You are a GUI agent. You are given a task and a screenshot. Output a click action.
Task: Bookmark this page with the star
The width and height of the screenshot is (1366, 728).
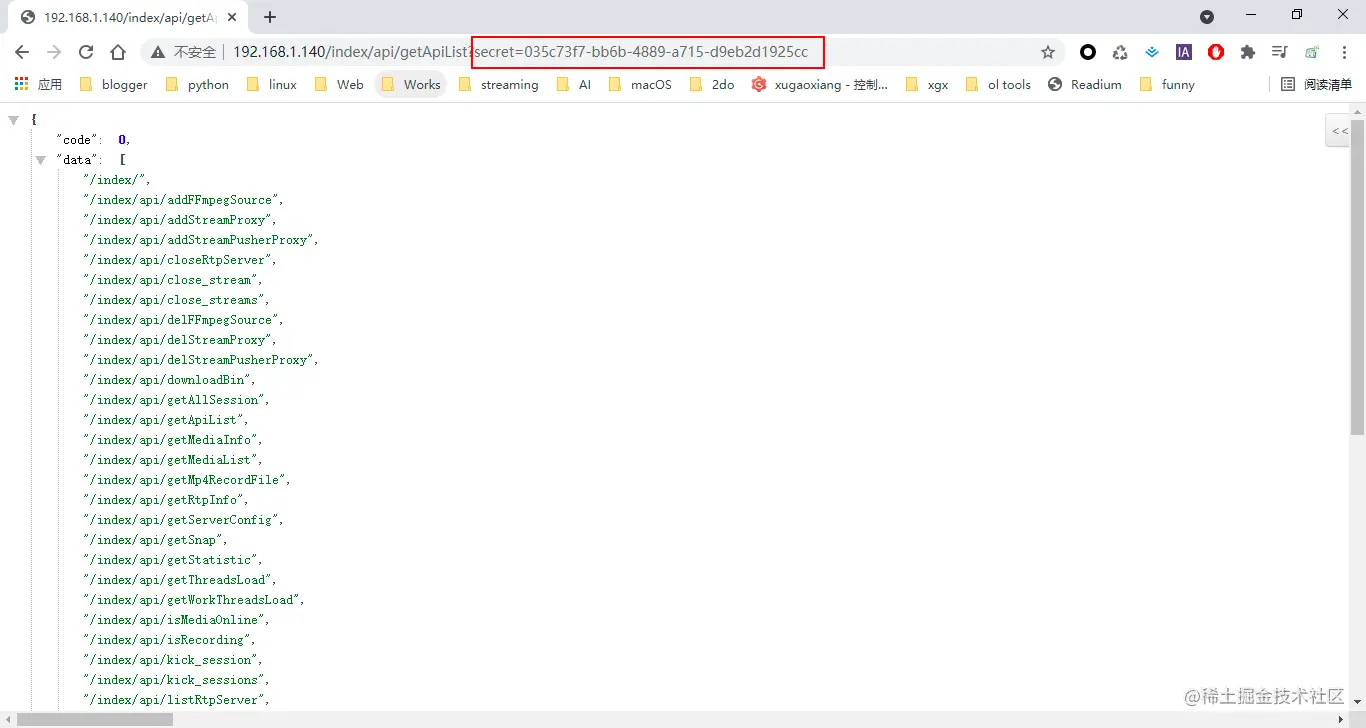(1048, 52)
